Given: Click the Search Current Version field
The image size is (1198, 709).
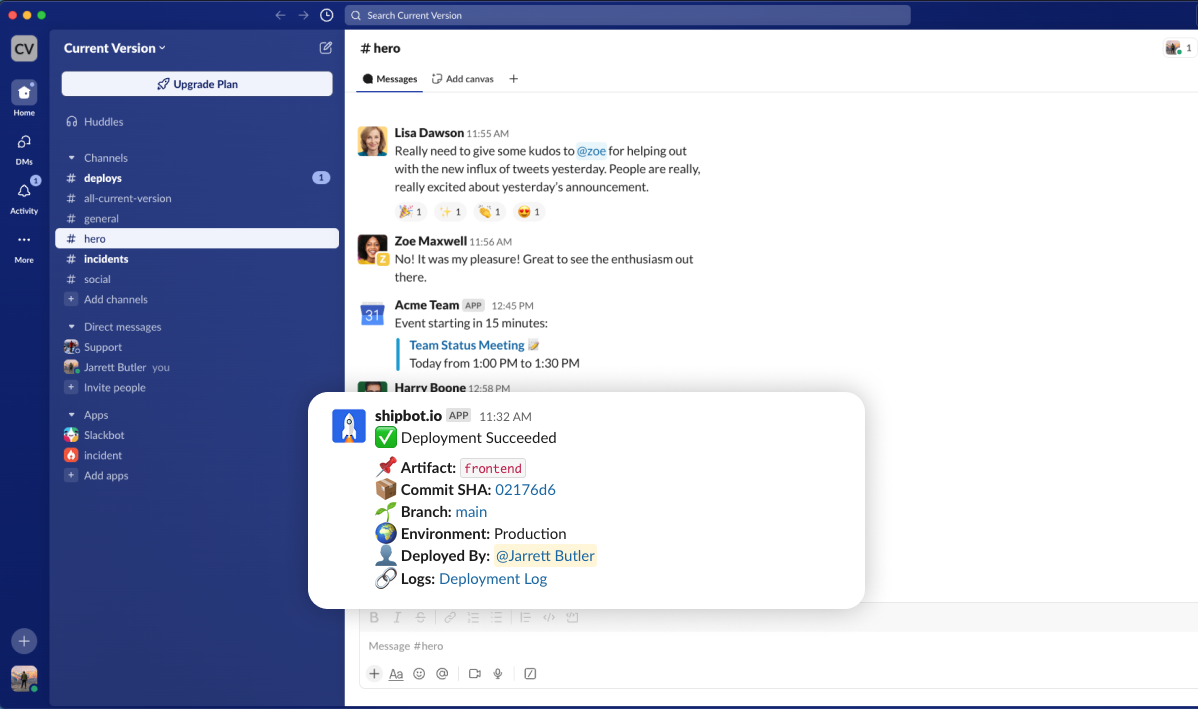Looking at the screenshot, I should click(x=627, y=15).
